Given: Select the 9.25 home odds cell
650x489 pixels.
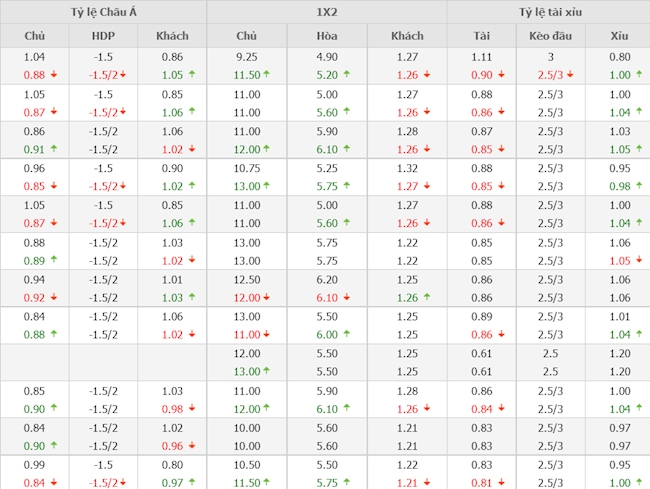Looking at the screenshot, I should pos(247,57).
